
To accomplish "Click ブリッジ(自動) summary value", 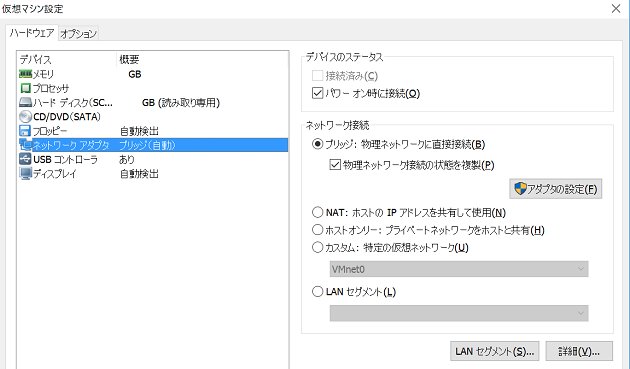I will tap(147, 145).
